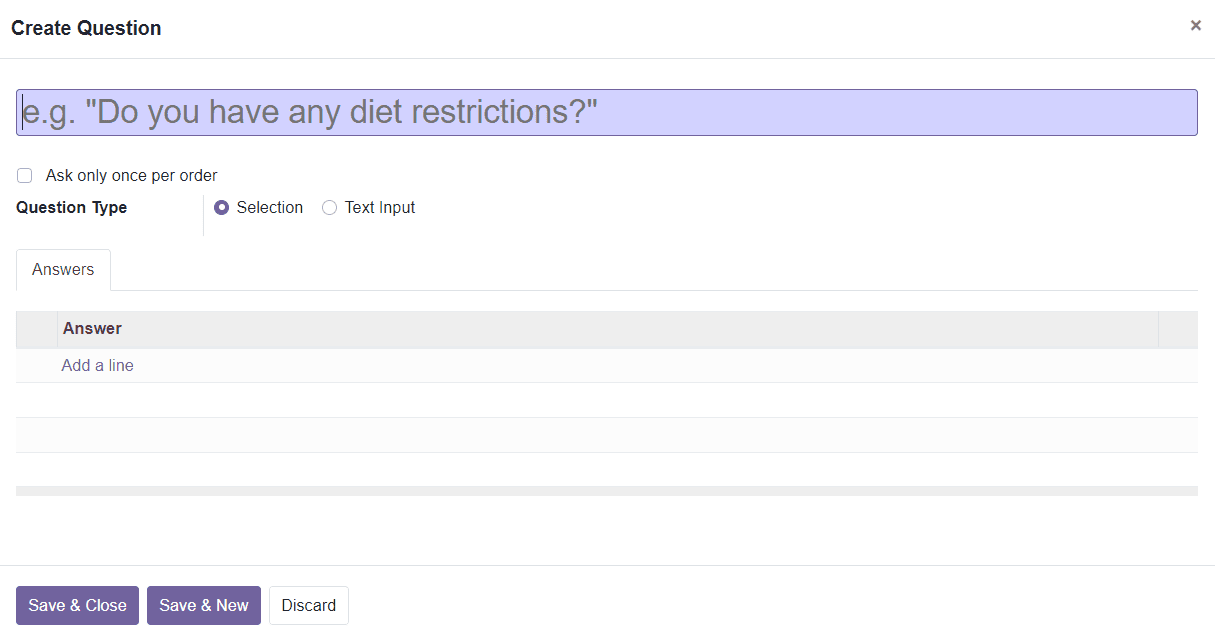Screen dimensions: 1215x644
Task: Close the Create Question dialog with X
Action: click(1195, 26)
